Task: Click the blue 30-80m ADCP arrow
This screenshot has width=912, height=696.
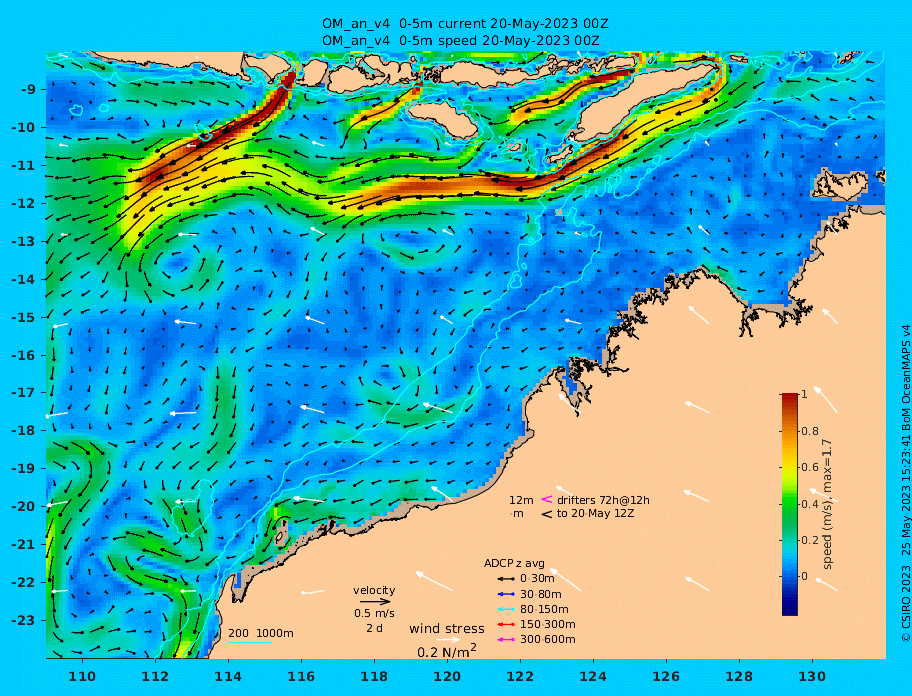Action: [x=506, y=594]
